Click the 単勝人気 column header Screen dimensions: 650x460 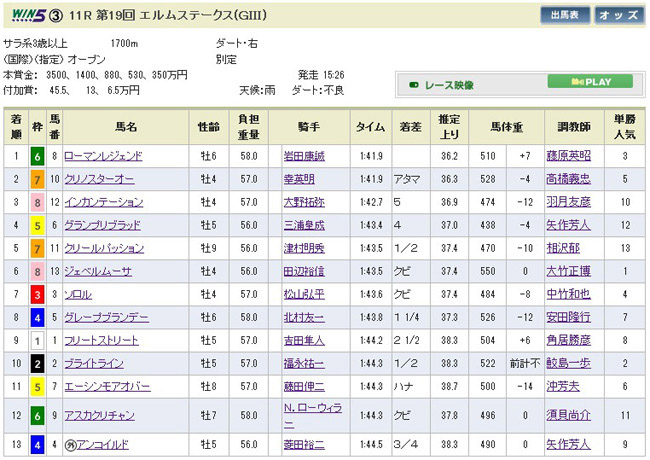tap(624, 127)
